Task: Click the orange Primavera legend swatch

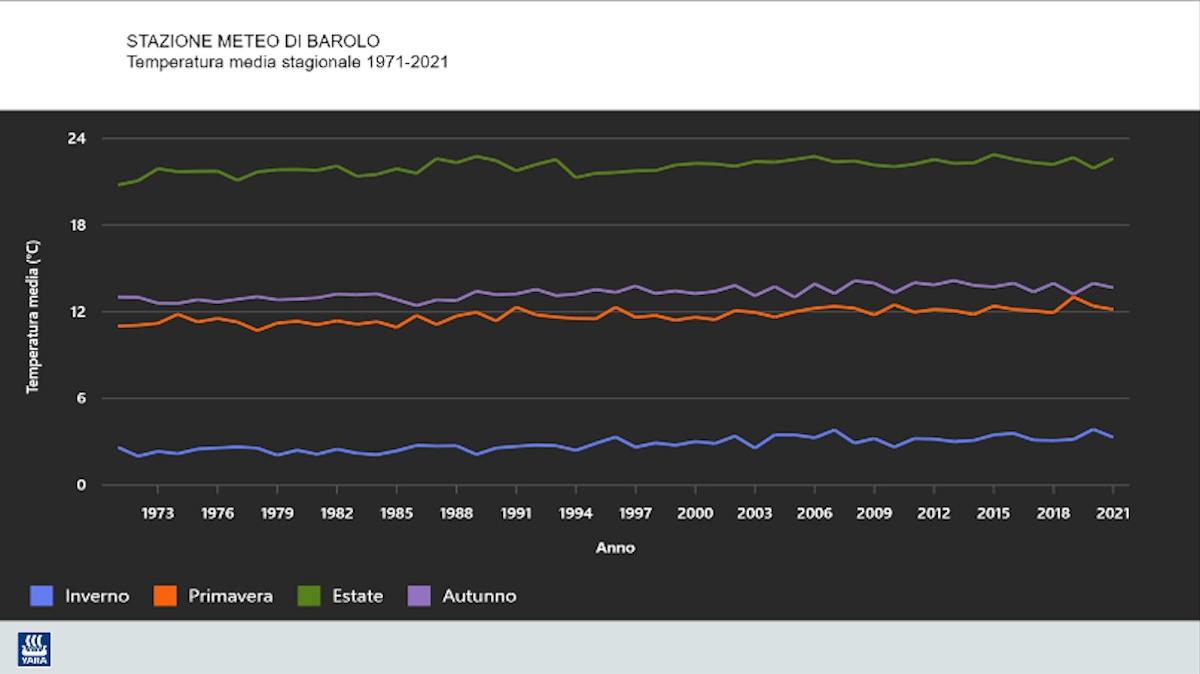Action: coord(165,596)
